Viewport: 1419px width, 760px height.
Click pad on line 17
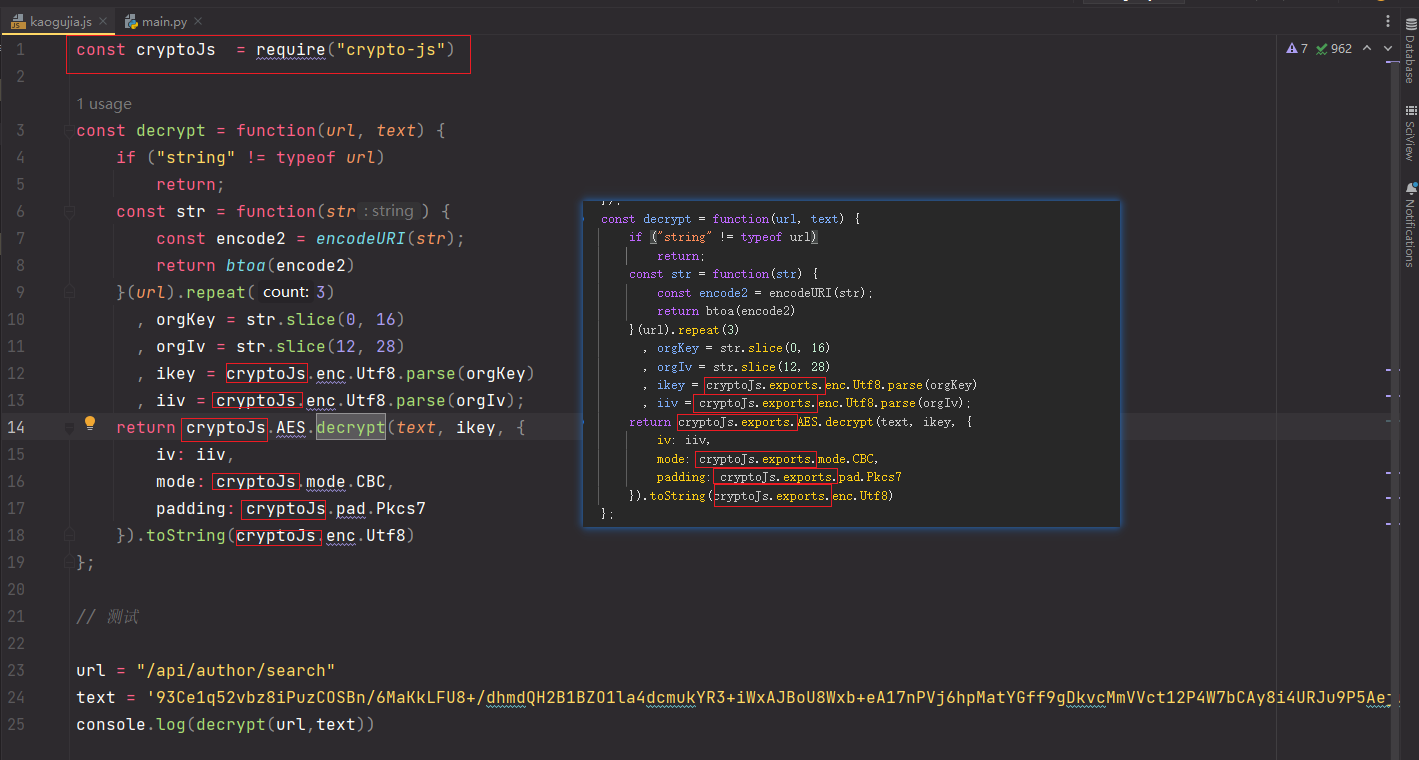(x=351, y=508)
